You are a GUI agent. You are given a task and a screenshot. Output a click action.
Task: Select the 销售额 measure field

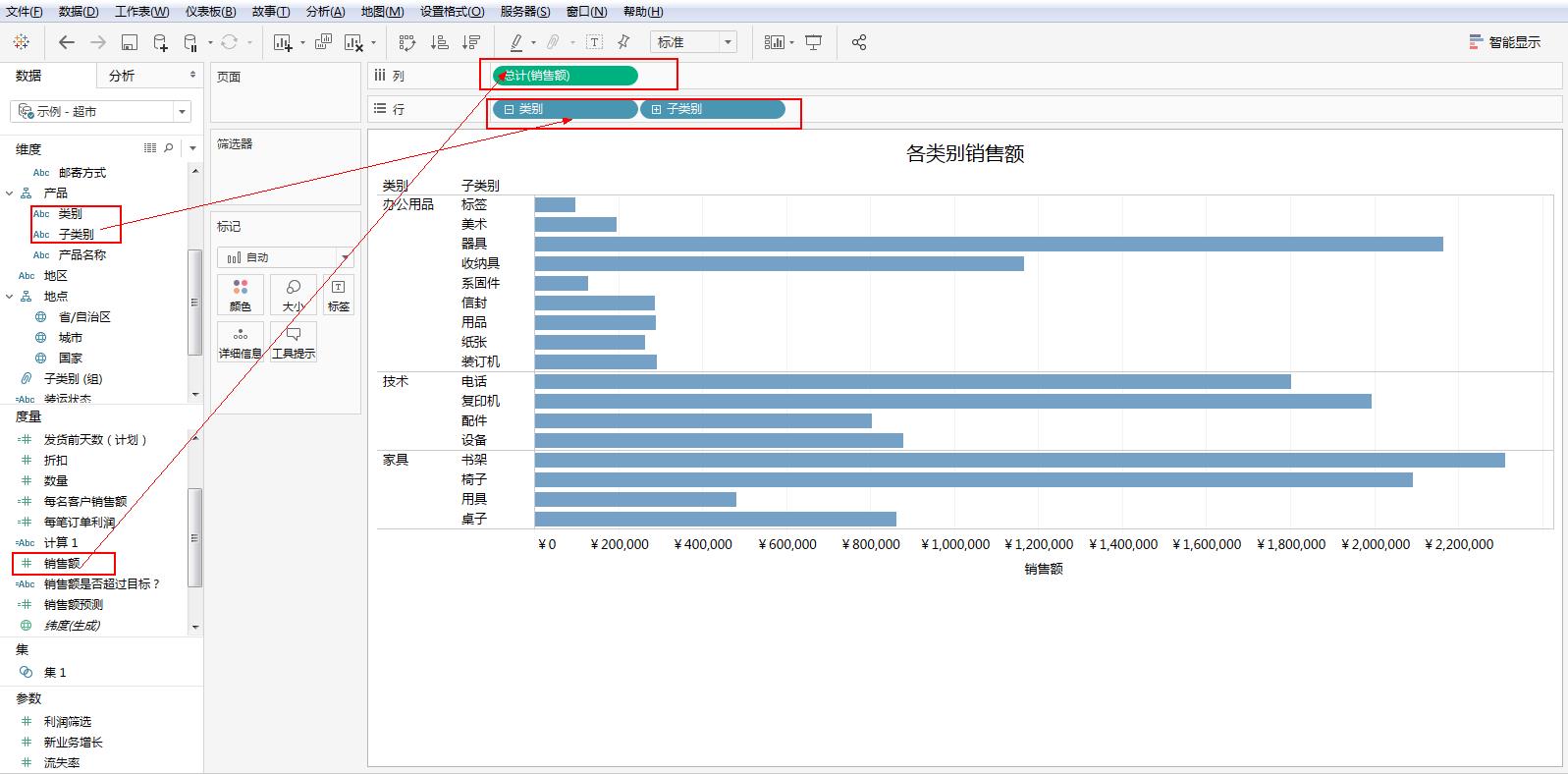pos(64,564)
